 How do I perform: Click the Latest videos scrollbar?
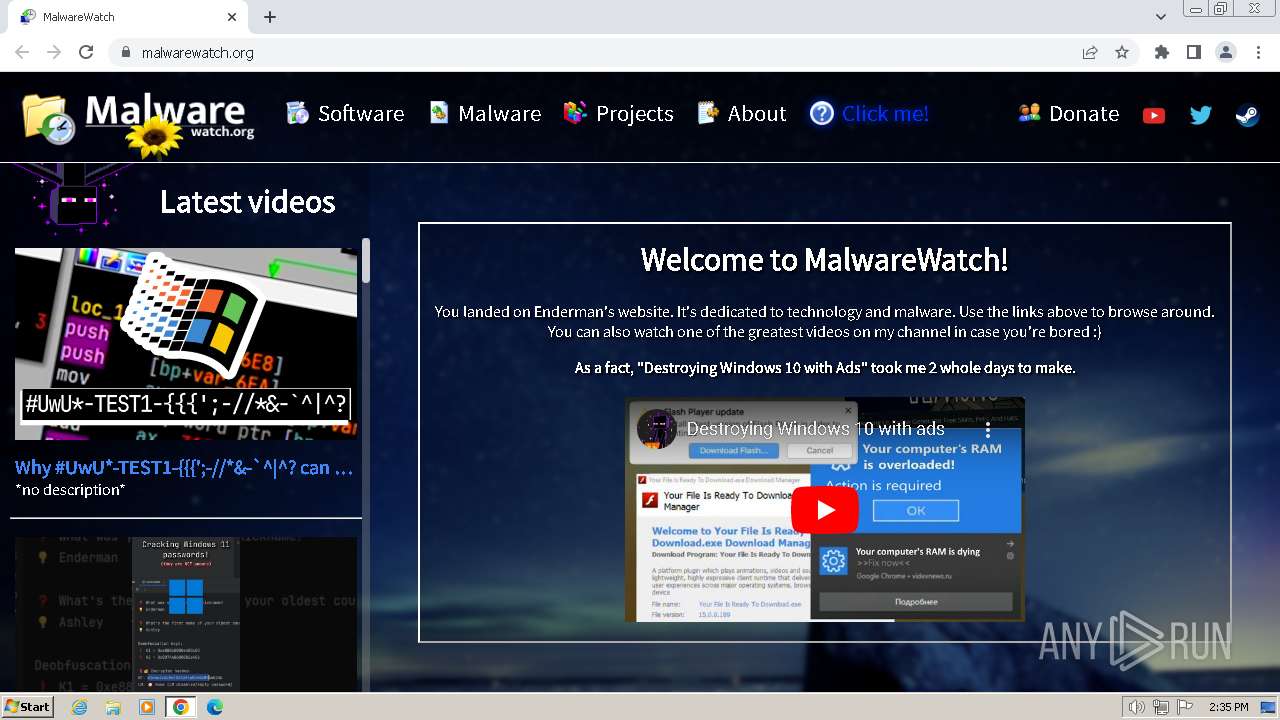click(x=366, y=260)
